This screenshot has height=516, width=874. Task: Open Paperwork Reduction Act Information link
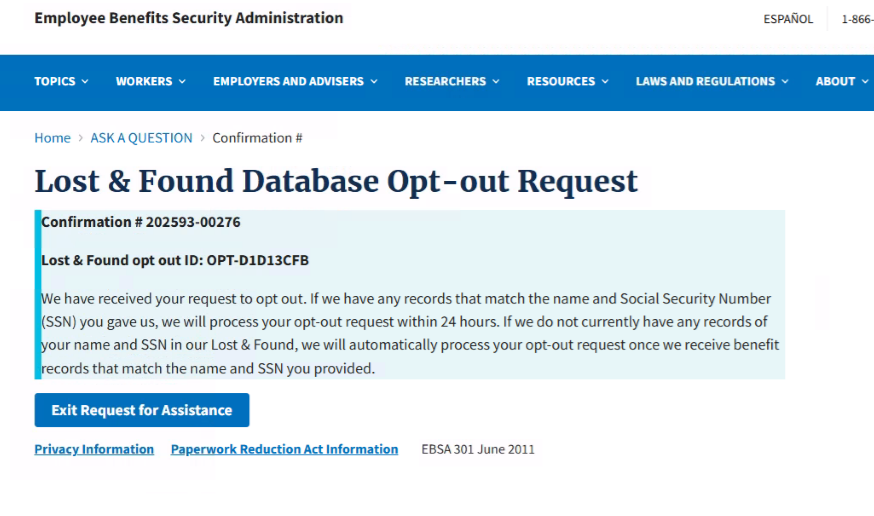(x=284, y=450)
